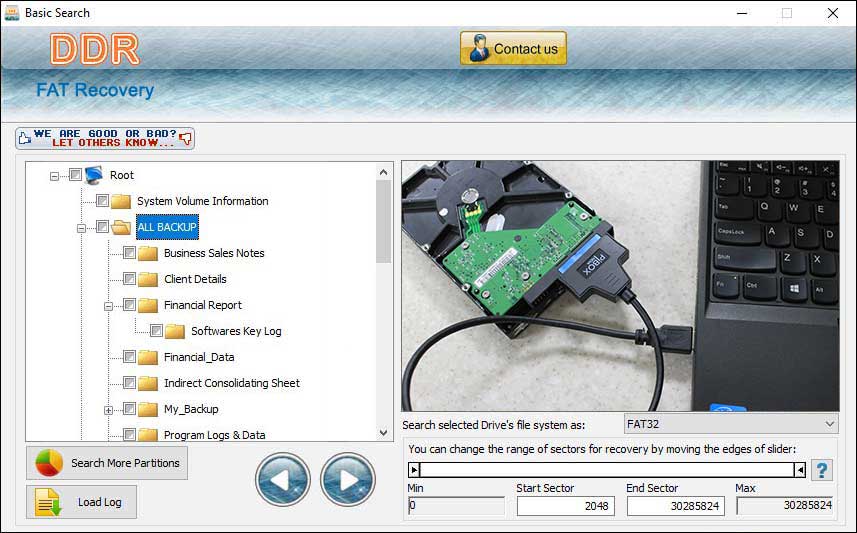Screen dimensions: 857x533
Task: Tick the My_Backup checkbox
Action: point(129,408)
